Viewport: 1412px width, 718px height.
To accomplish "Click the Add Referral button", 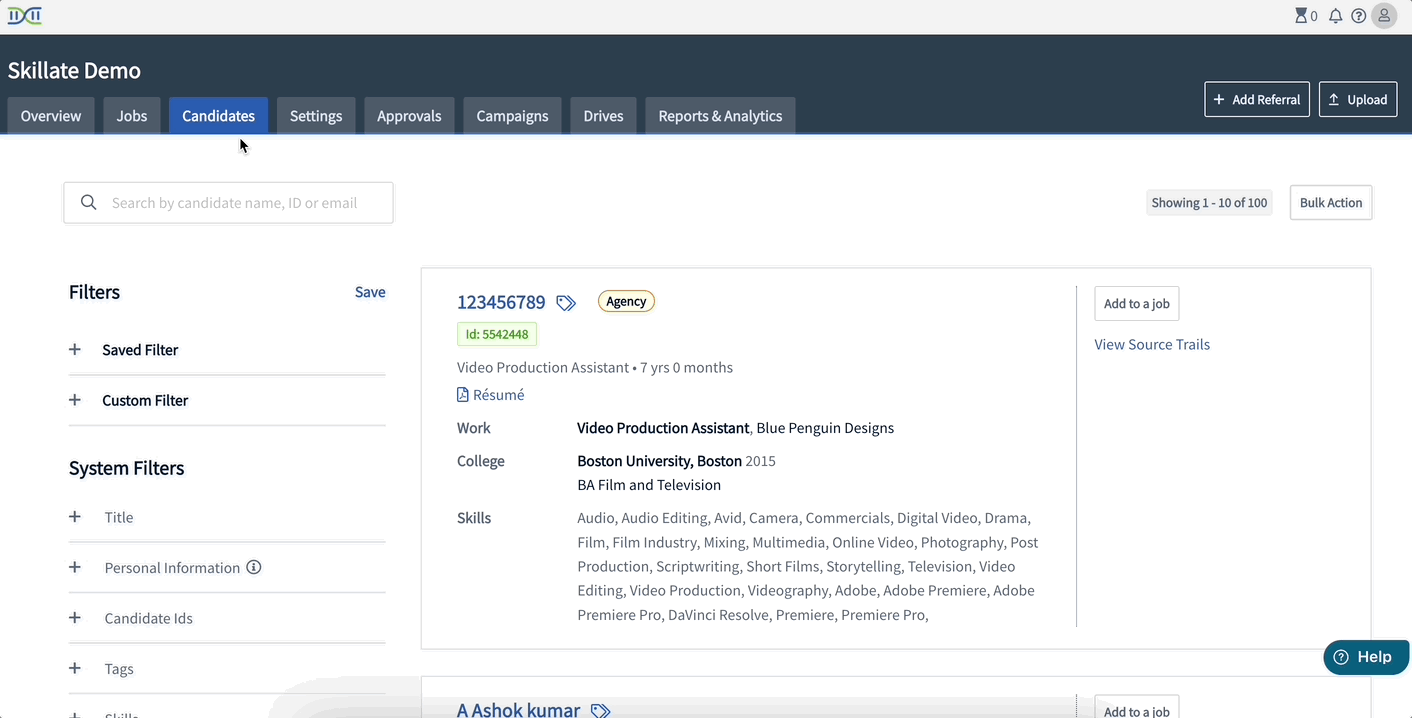I will 1257,99.
